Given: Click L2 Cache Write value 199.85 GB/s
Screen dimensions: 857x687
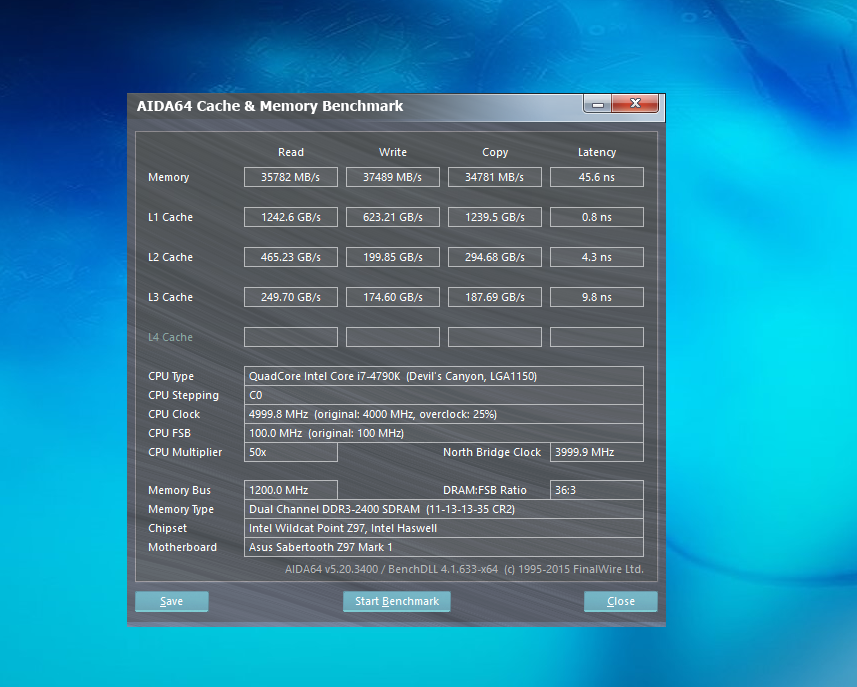Looking at the screenshot, I should click(393, 257).
